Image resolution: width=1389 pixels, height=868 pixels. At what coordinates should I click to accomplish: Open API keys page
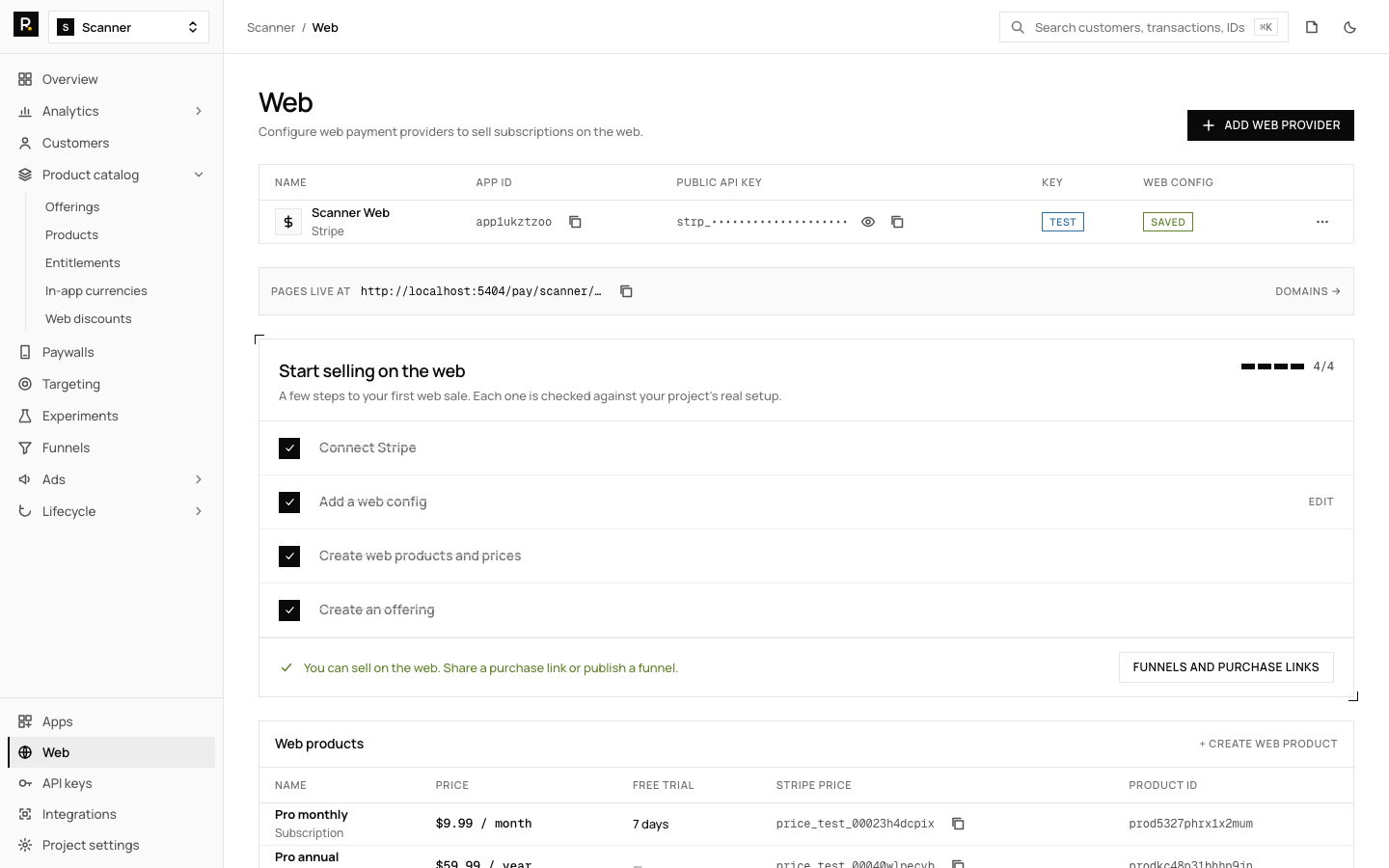click(112, 783)
